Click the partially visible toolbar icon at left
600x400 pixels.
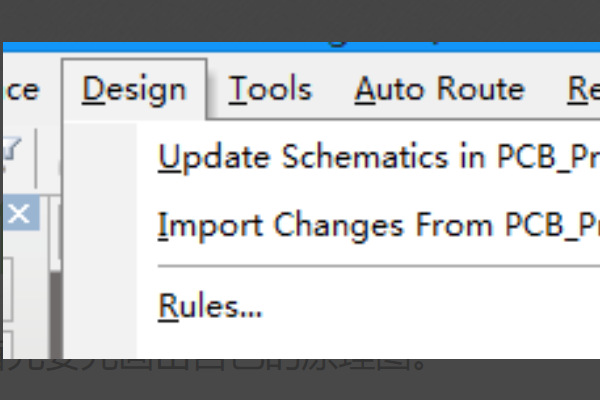click(x=10, y=150)
